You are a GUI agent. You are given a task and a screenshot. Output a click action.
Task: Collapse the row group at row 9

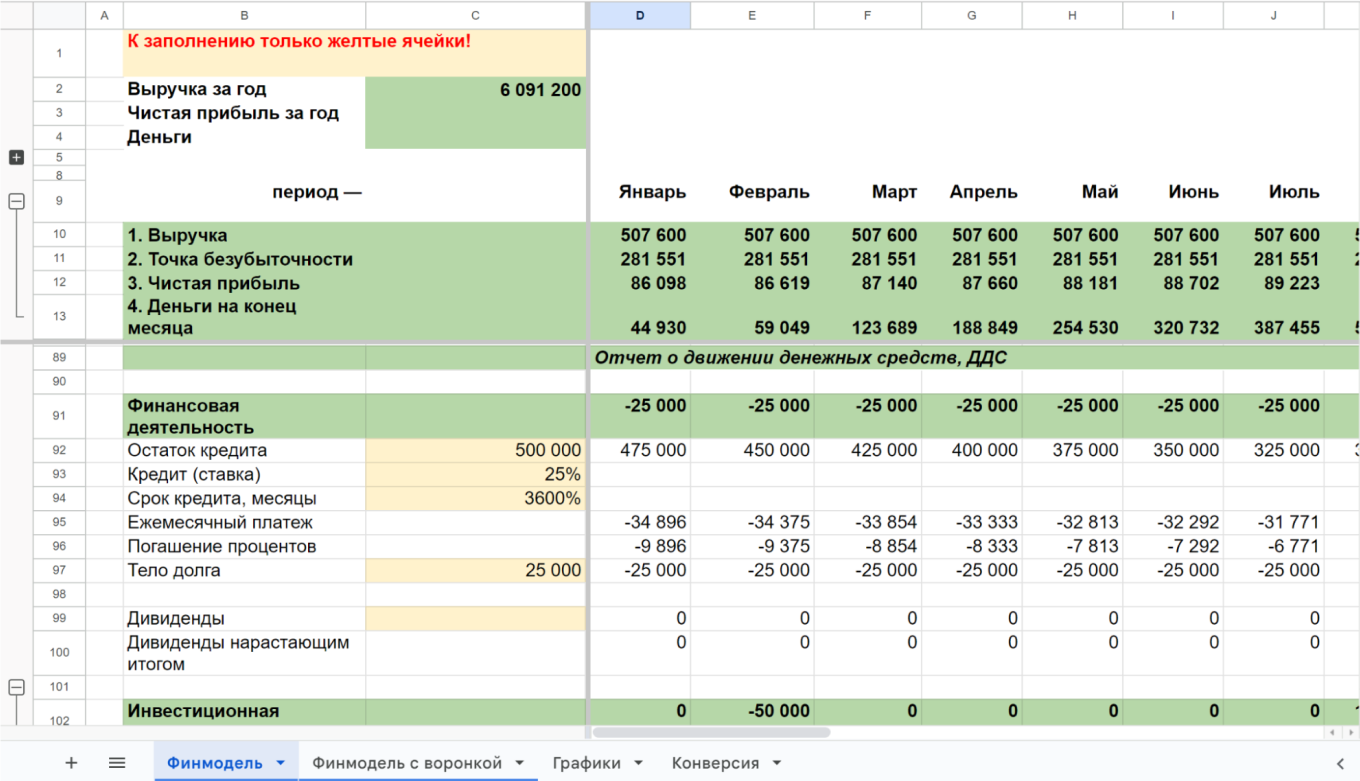[16, 201]
